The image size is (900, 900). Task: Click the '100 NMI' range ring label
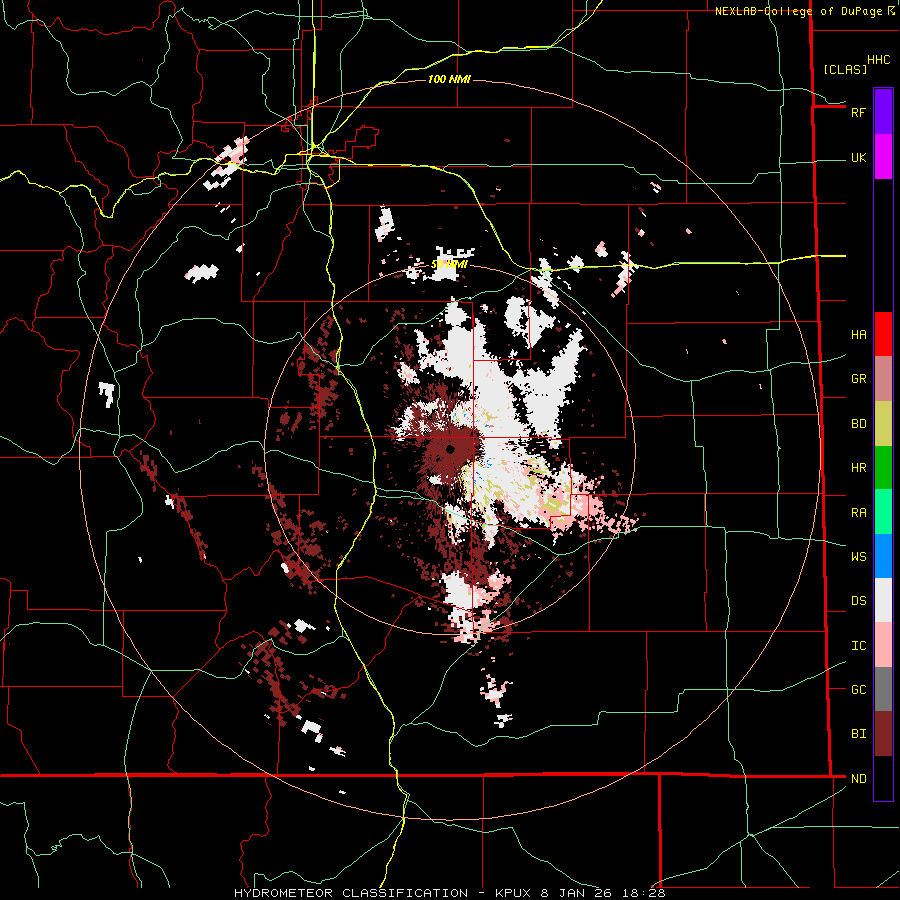[449, 79]
